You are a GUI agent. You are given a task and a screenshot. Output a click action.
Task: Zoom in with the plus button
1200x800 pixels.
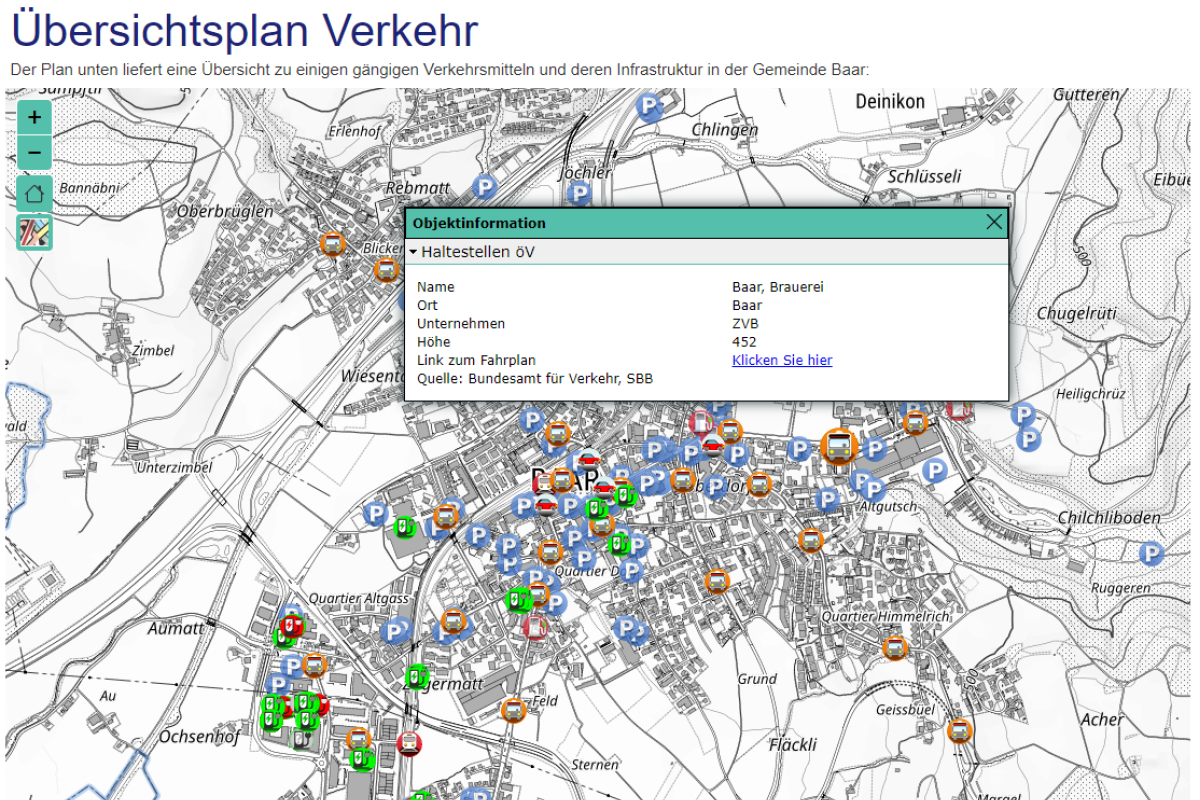(x=34, y=117)
